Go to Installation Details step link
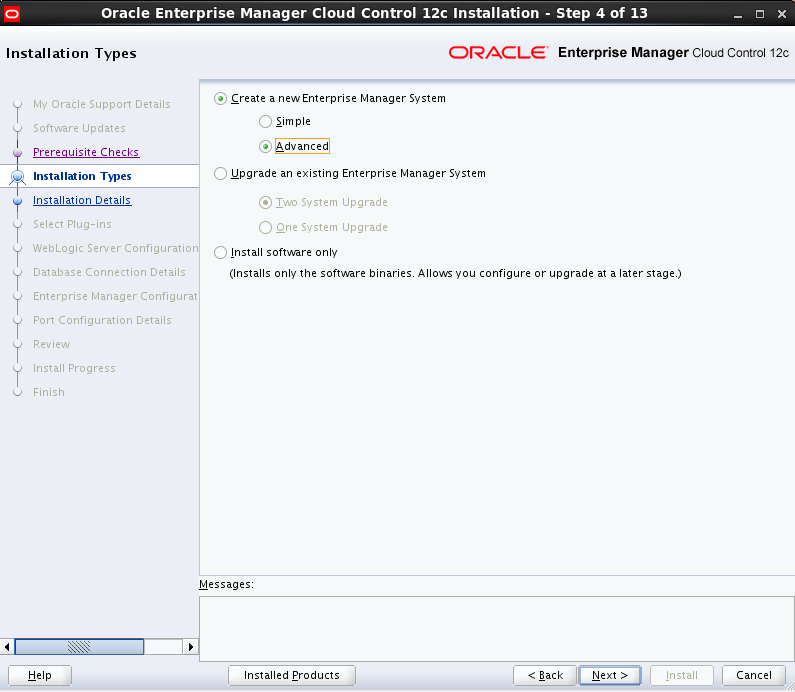This screenshot has height=692, width=795. click(x=82, y=200)
